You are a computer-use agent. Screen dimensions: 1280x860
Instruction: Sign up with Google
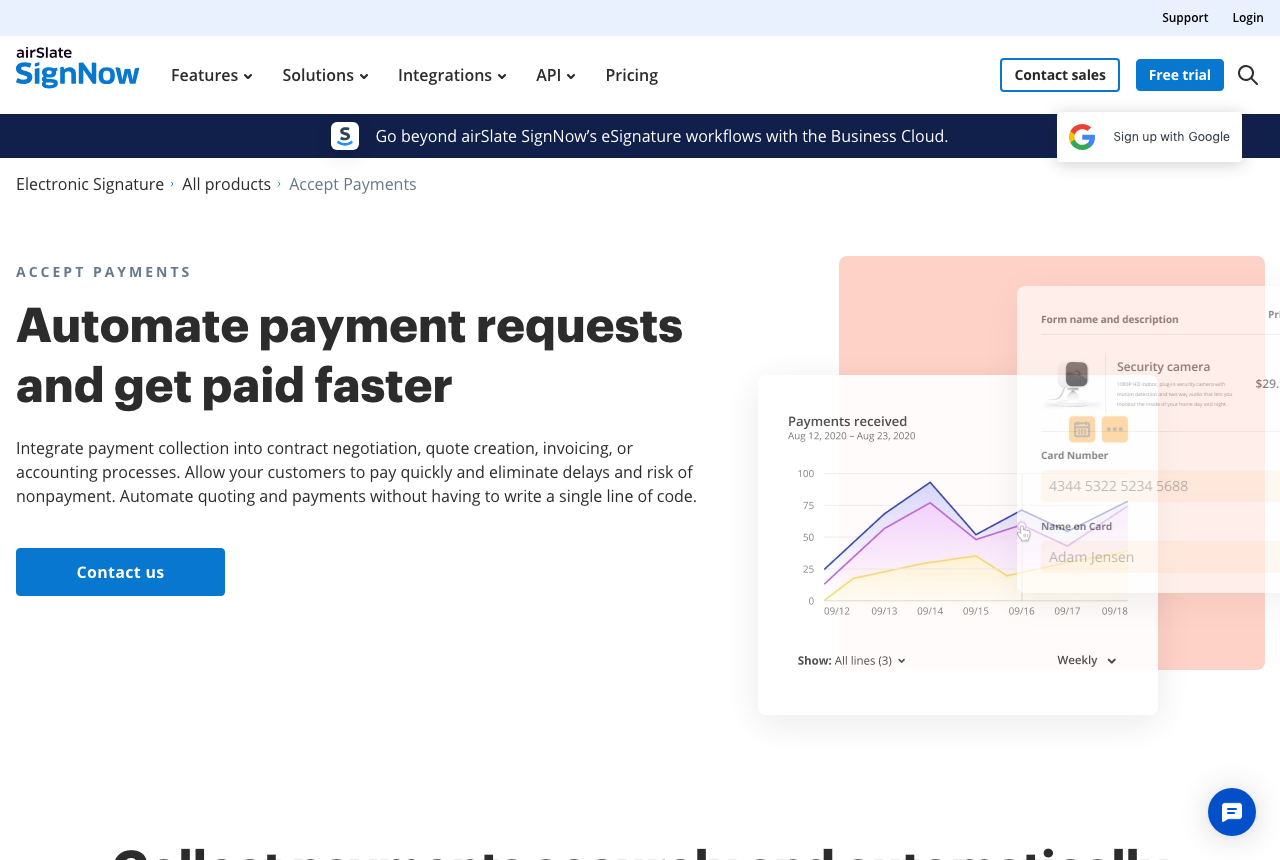pos(1149,137)
